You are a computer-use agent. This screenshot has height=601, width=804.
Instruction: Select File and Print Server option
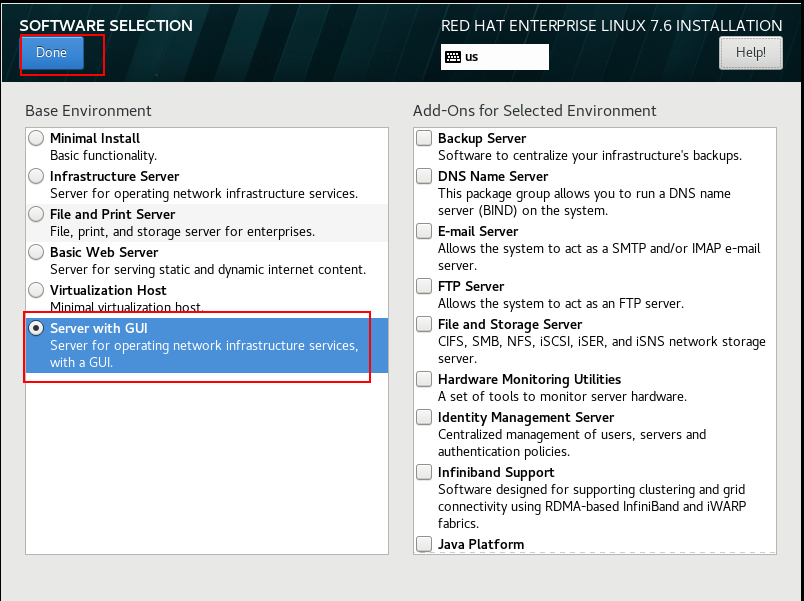click(x=37, y=215)
